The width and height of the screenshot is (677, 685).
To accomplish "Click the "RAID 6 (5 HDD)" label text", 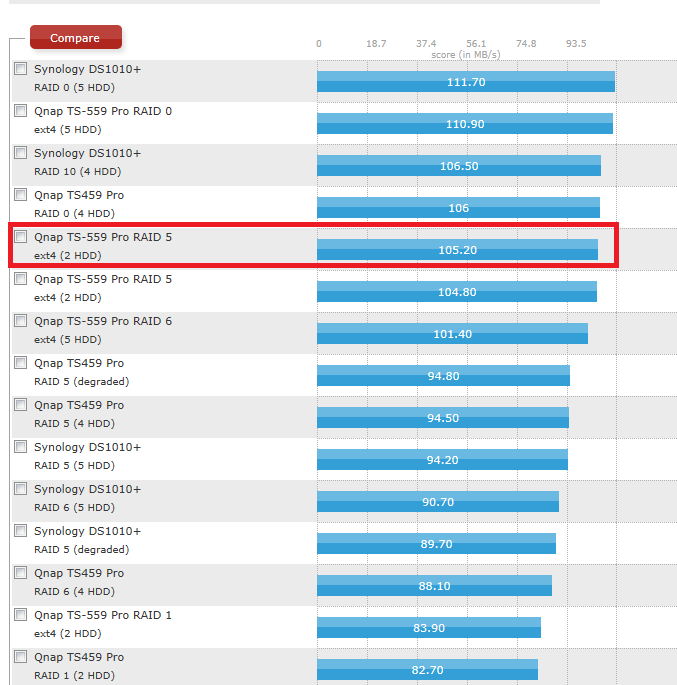I will [x=74, y=507].
